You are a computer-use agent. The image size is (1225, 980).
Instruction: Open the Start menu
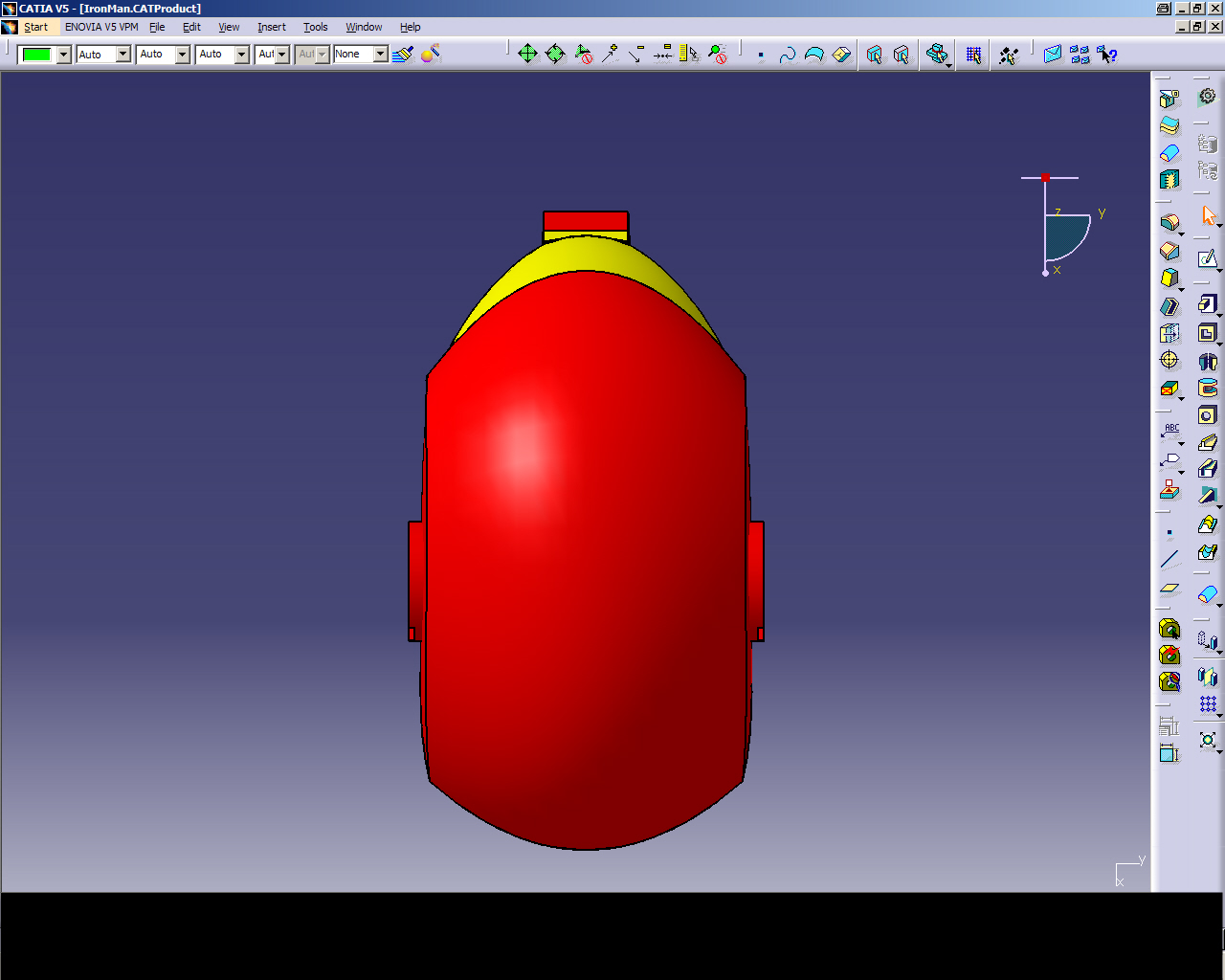point(35,27)
